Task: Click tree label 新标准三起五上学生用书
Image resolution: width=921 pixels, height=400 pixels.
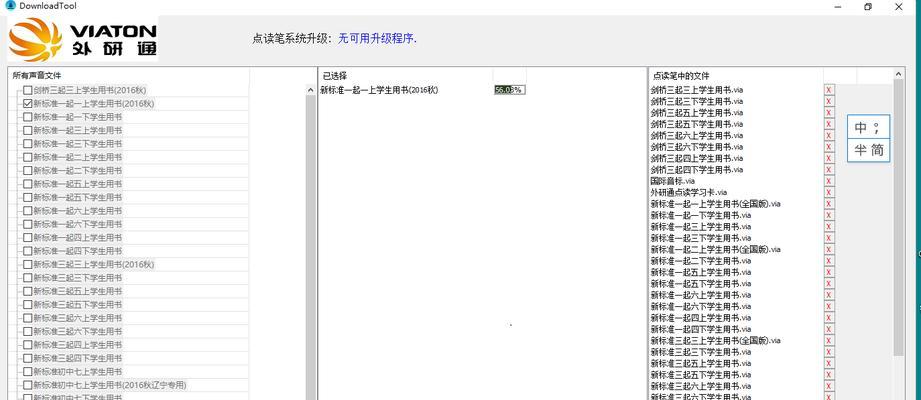Action: 78,291
